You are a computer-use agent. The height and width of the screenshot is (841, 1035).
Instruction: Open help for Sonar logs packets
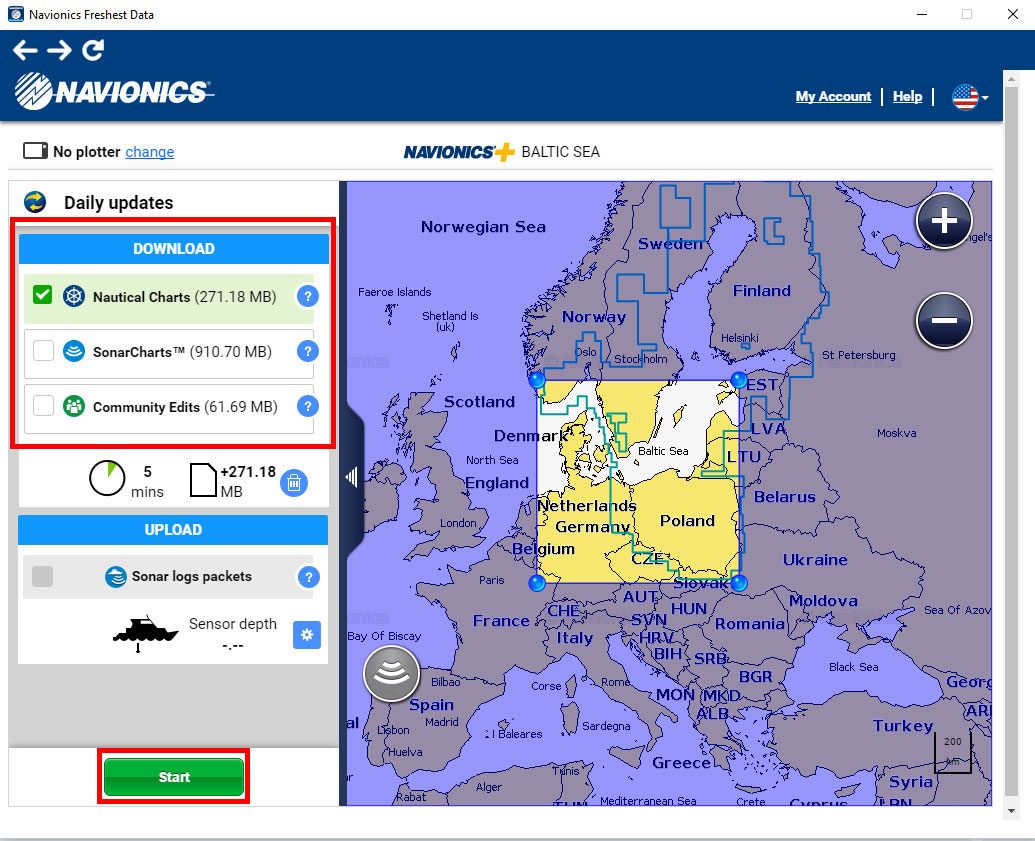click(308, 577)
